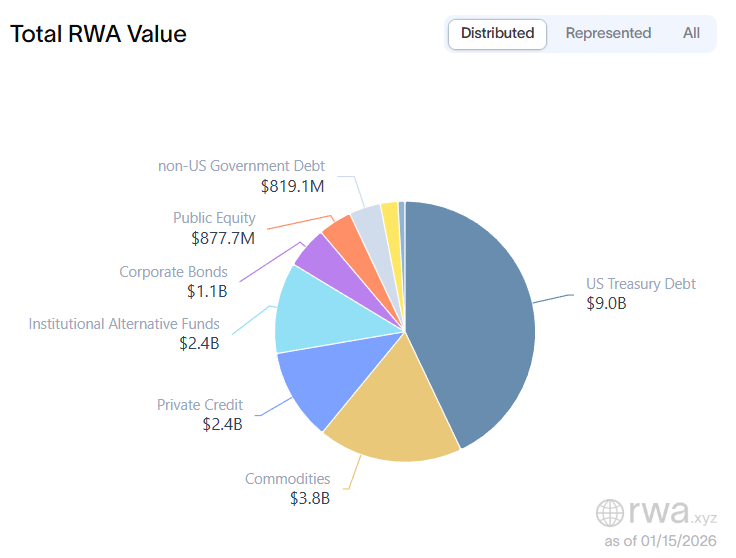Select the Distributed view toggle
This screenshot has height=558, width=736.
point(497,33)
